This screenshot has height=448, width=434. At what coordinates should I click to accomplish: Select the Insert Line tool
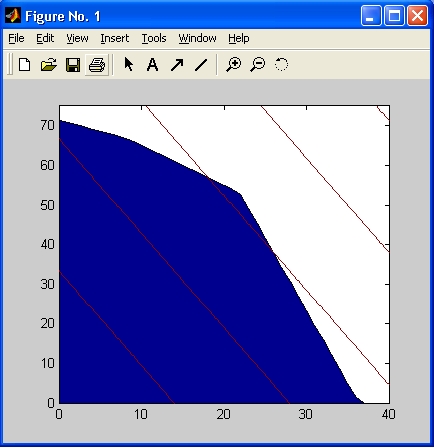(201, 65)
